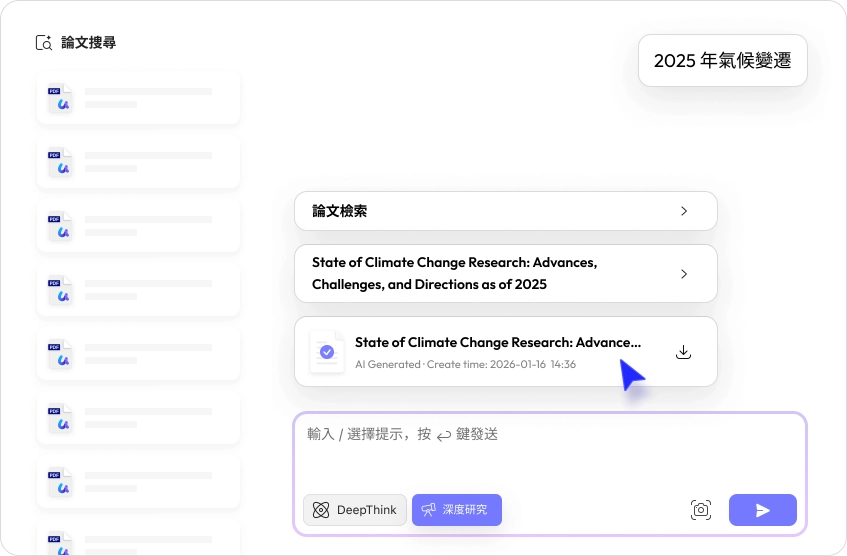Open State of Climate Change Research report
The height and width of the screenshot is (556, 847).
[x=455, y=273]
